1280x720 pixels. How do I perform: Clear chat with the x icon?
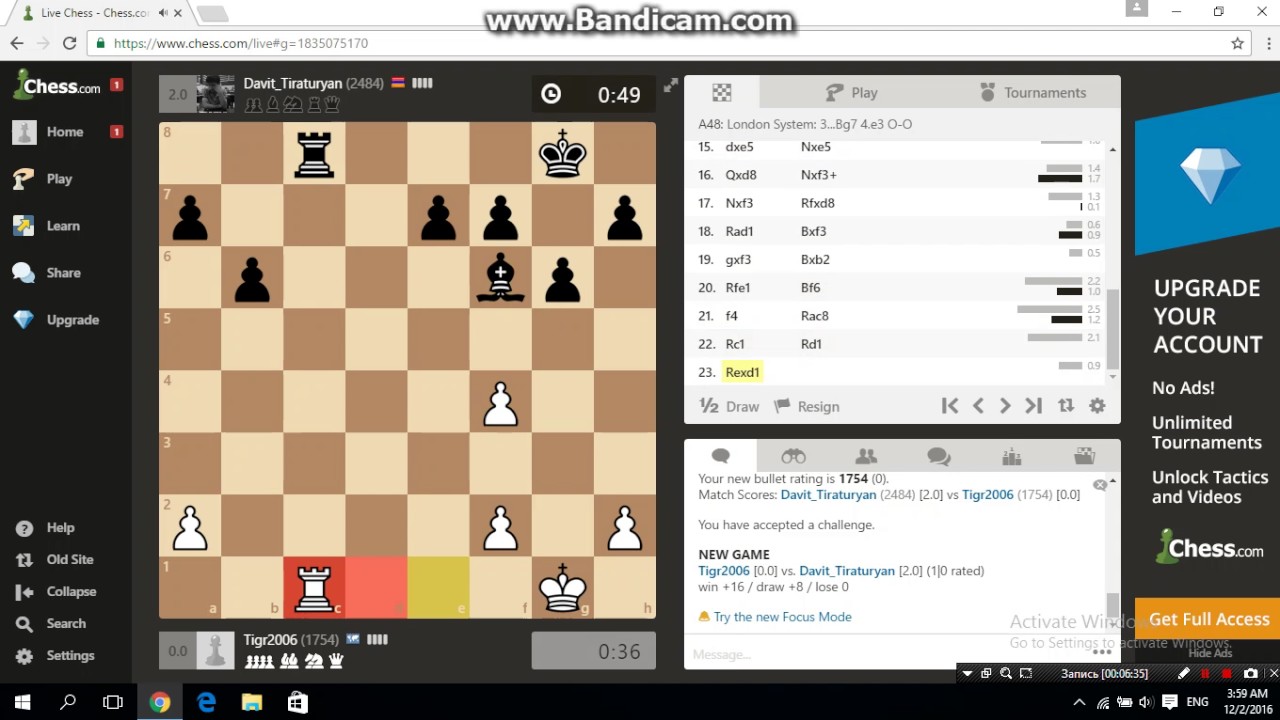(x=1100, y=485)
